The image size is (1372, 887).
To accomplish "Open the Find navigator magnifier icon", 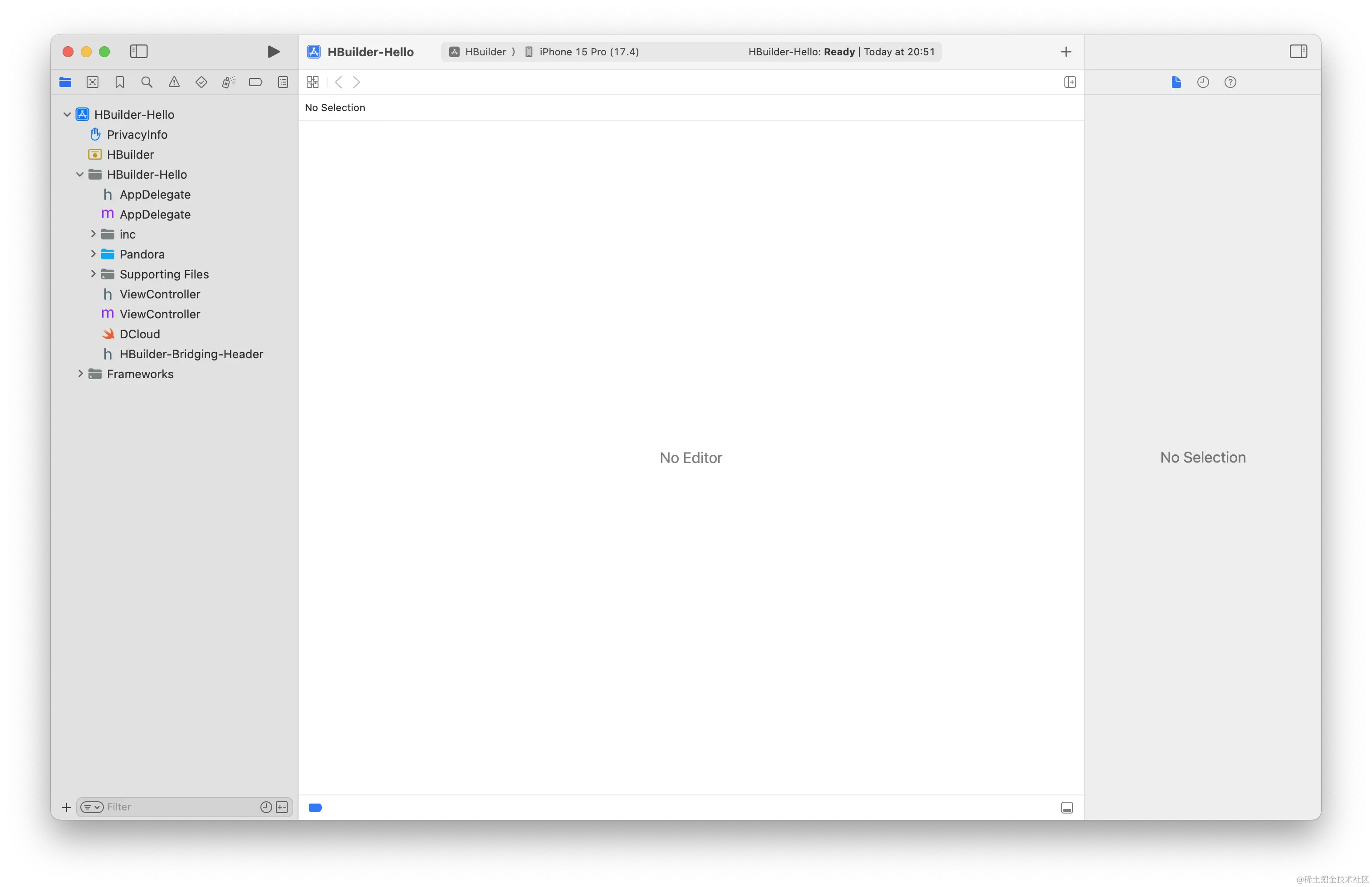I will (147, 83).
